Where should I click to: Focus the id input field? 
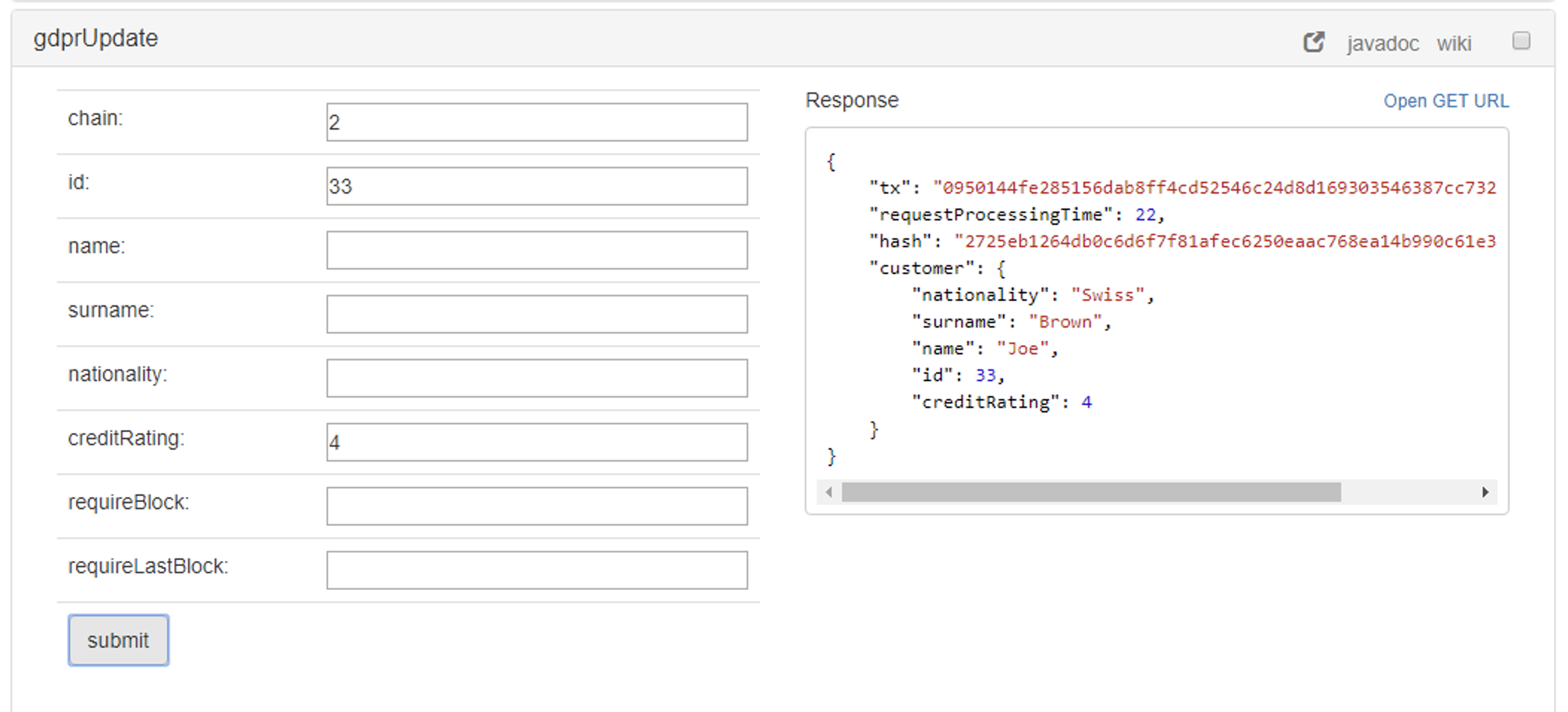tap(537, 186)
